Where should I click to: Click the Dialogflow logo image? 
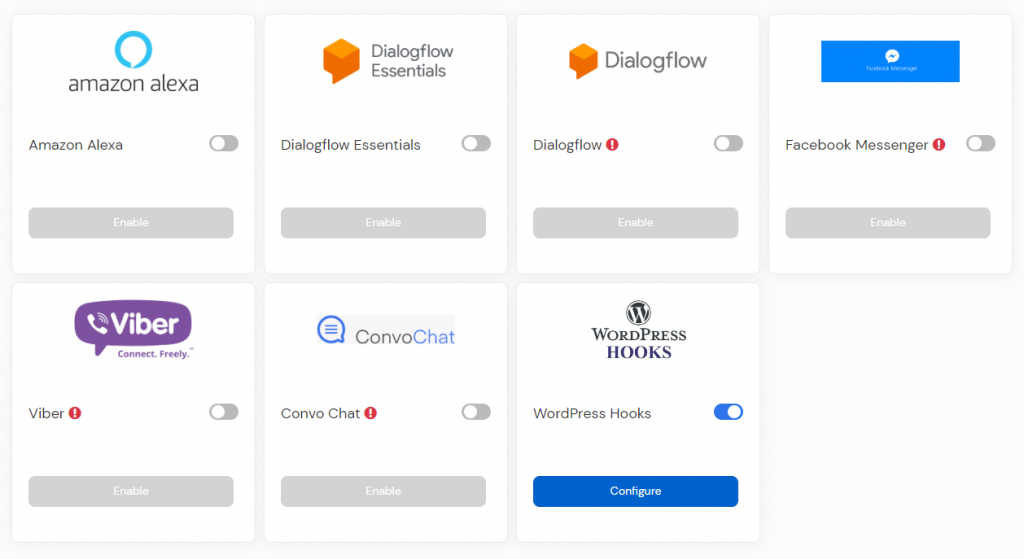637,61
